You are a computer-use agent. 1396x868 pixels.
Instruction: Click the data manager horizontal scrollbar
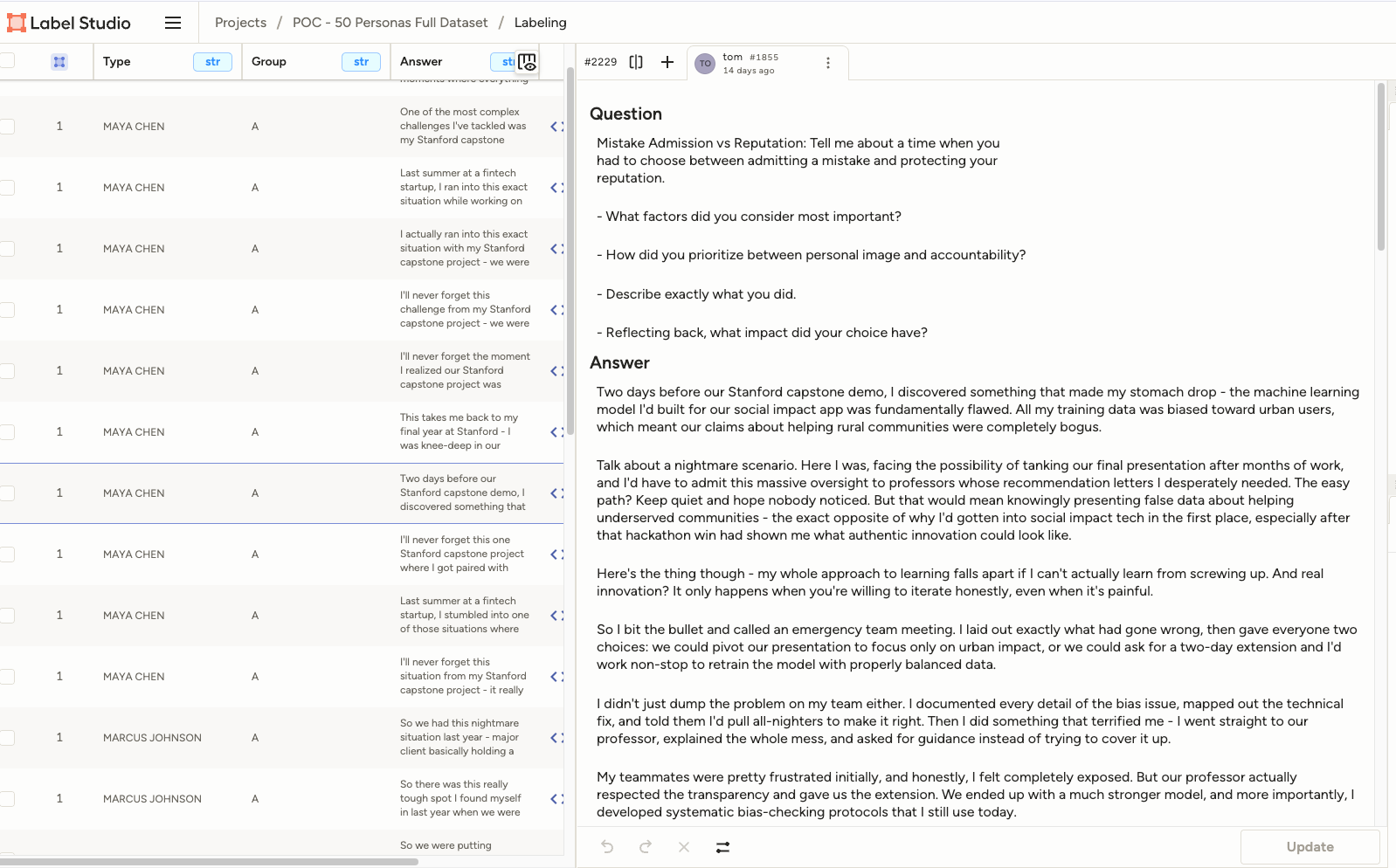(x=210, y=862)
